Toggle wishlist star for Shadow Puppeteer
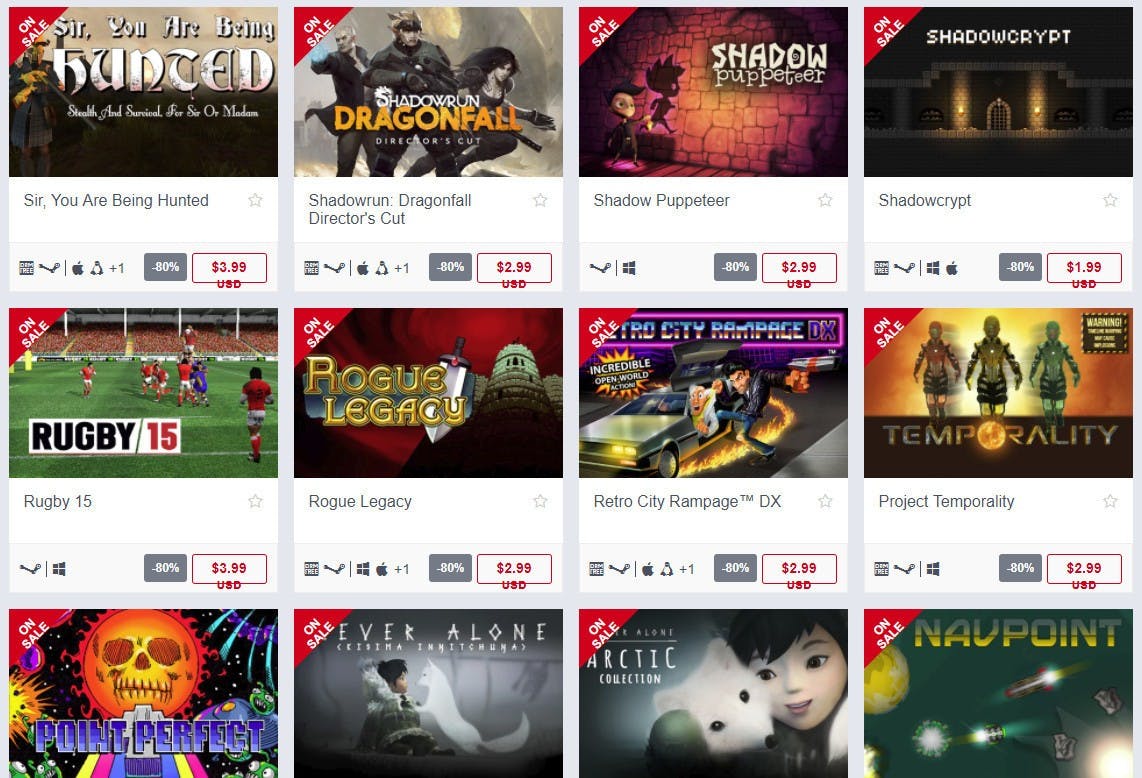 [824, 200]
